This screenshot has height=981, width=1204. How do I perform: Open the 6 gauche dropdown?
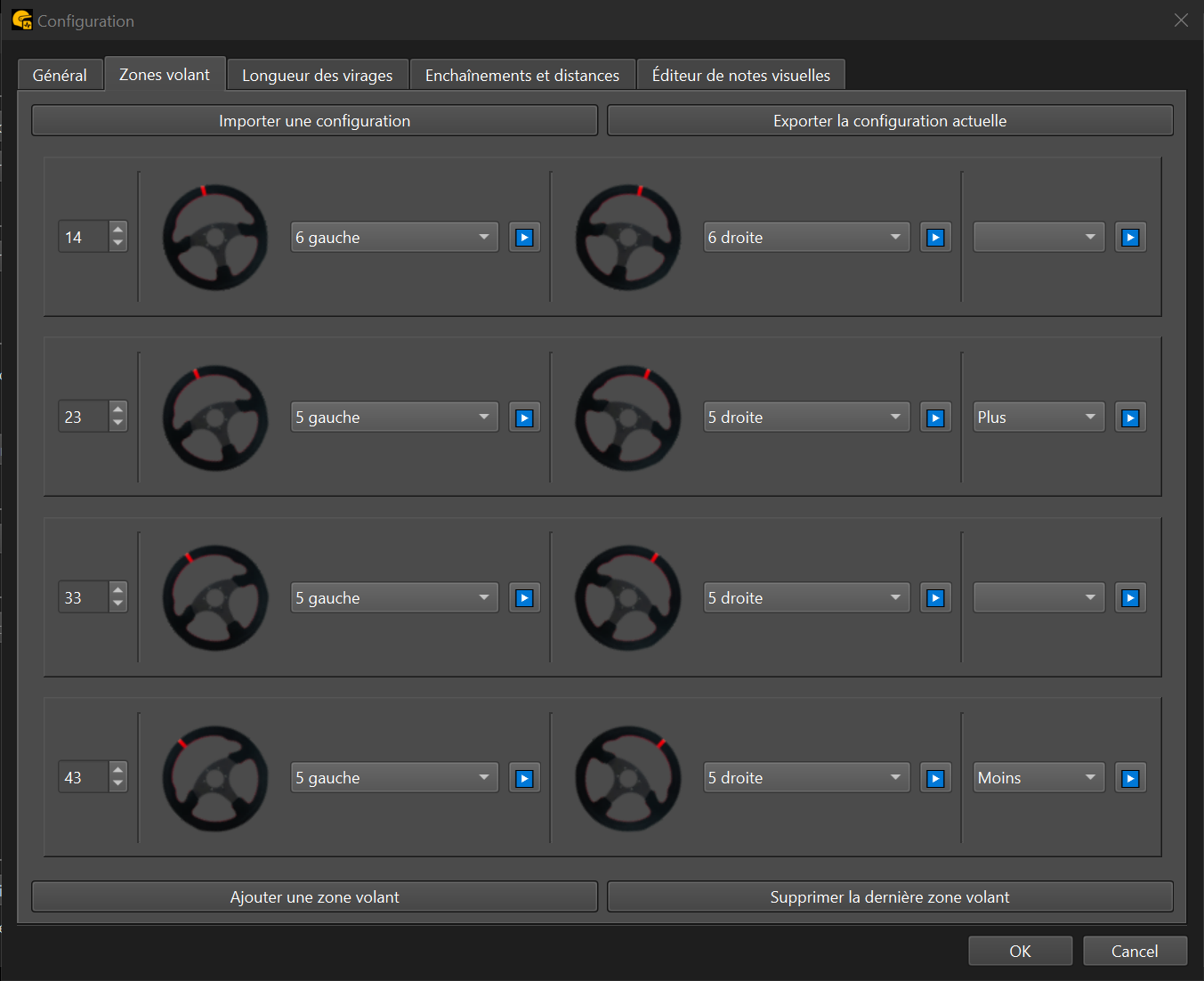coord(394,238)
